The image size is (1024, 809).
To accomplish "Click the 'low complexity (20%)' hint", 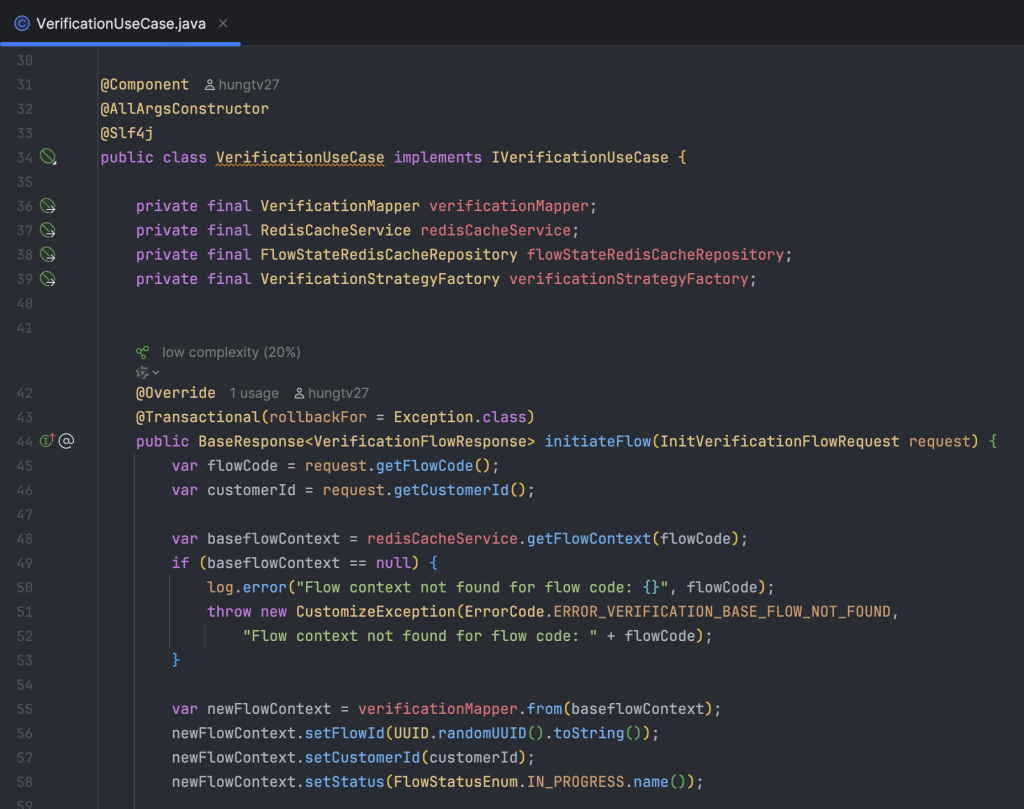I will point(231,353).
